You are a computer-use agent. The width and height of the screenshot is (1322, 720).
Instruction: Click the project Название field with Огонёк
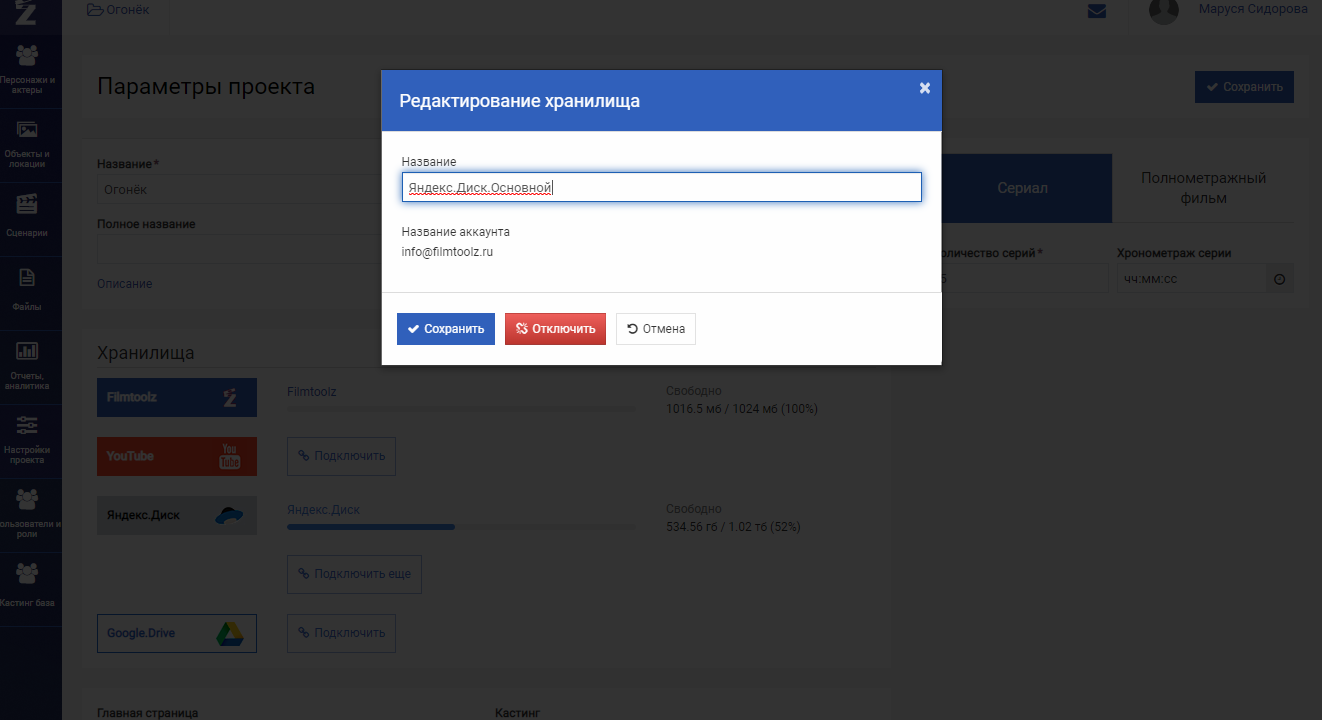tap(238, 190)
